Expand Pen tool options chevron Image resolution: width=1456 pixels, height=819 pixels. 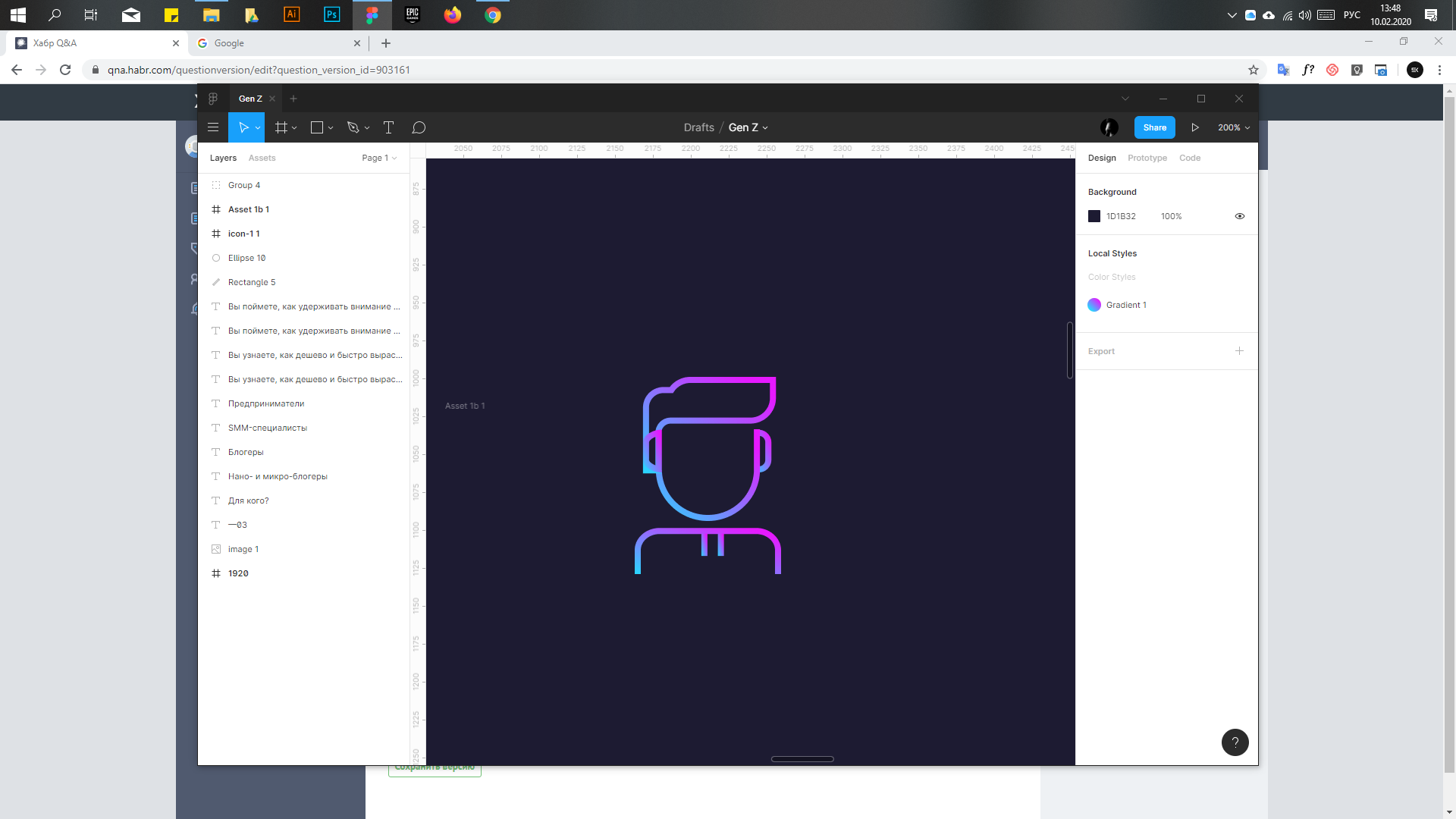[367, 128]
